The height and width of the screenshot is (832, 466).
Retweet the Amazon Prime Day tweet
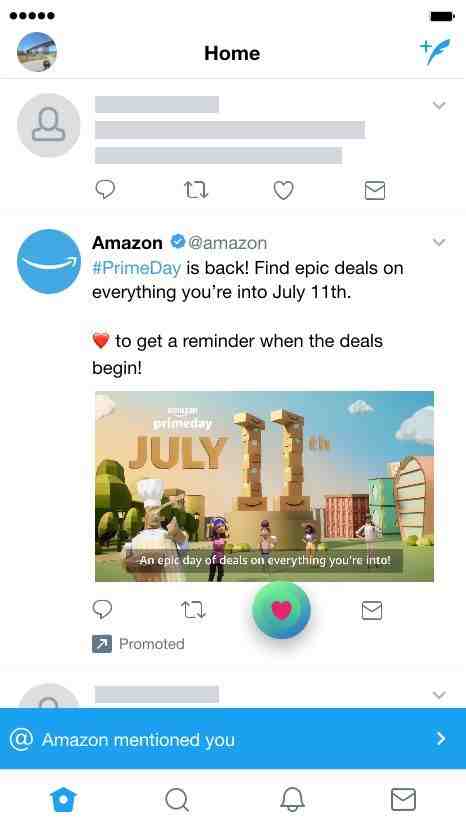[x=194, y=610]
